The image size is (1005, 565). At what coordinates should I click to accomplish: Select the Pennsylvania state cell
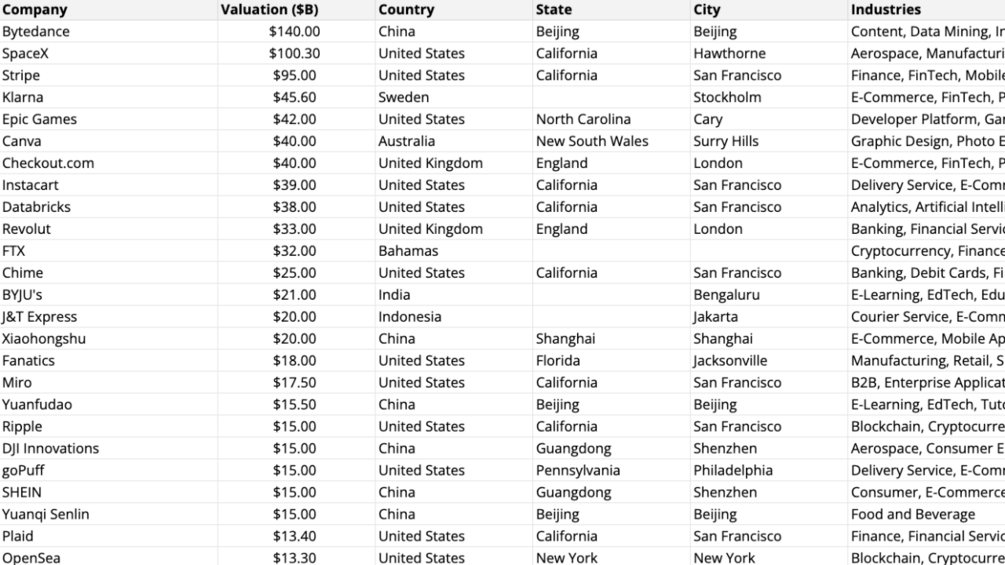pos(611,470)
